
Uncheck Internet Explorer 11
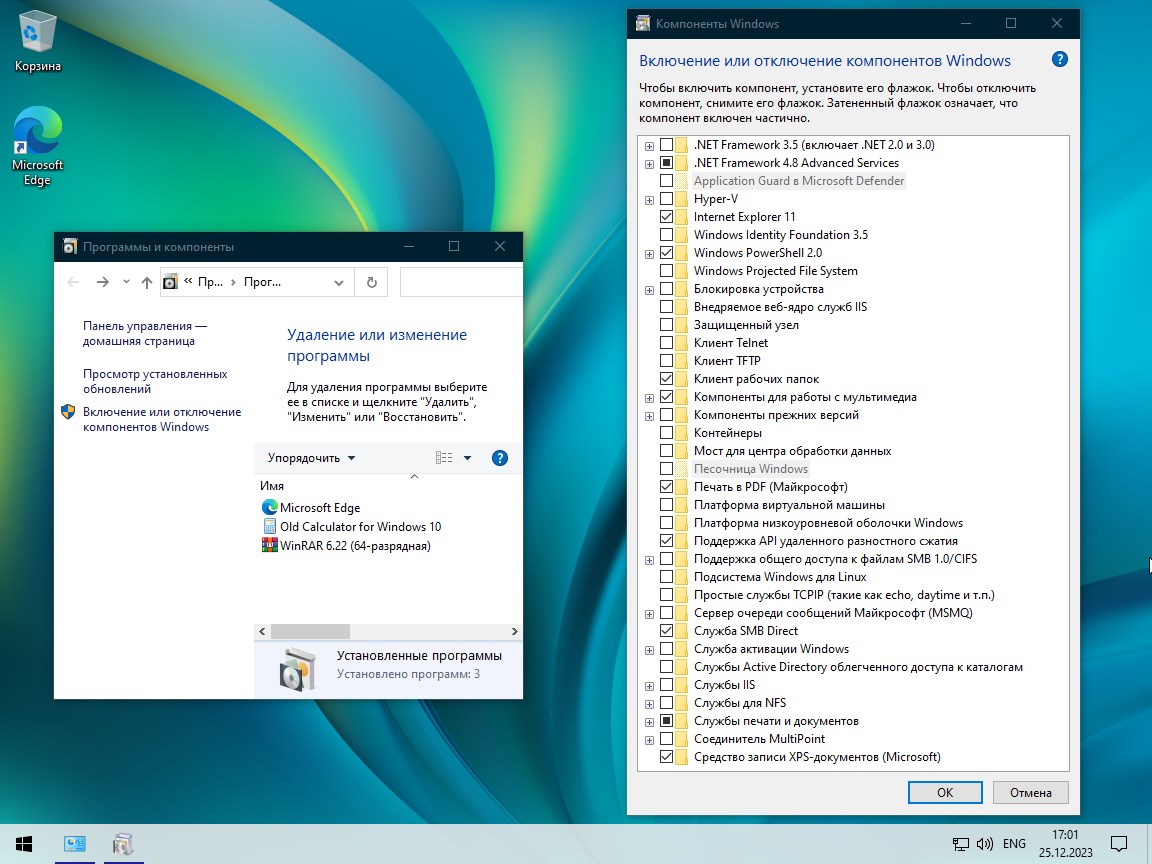click(666, 217)
